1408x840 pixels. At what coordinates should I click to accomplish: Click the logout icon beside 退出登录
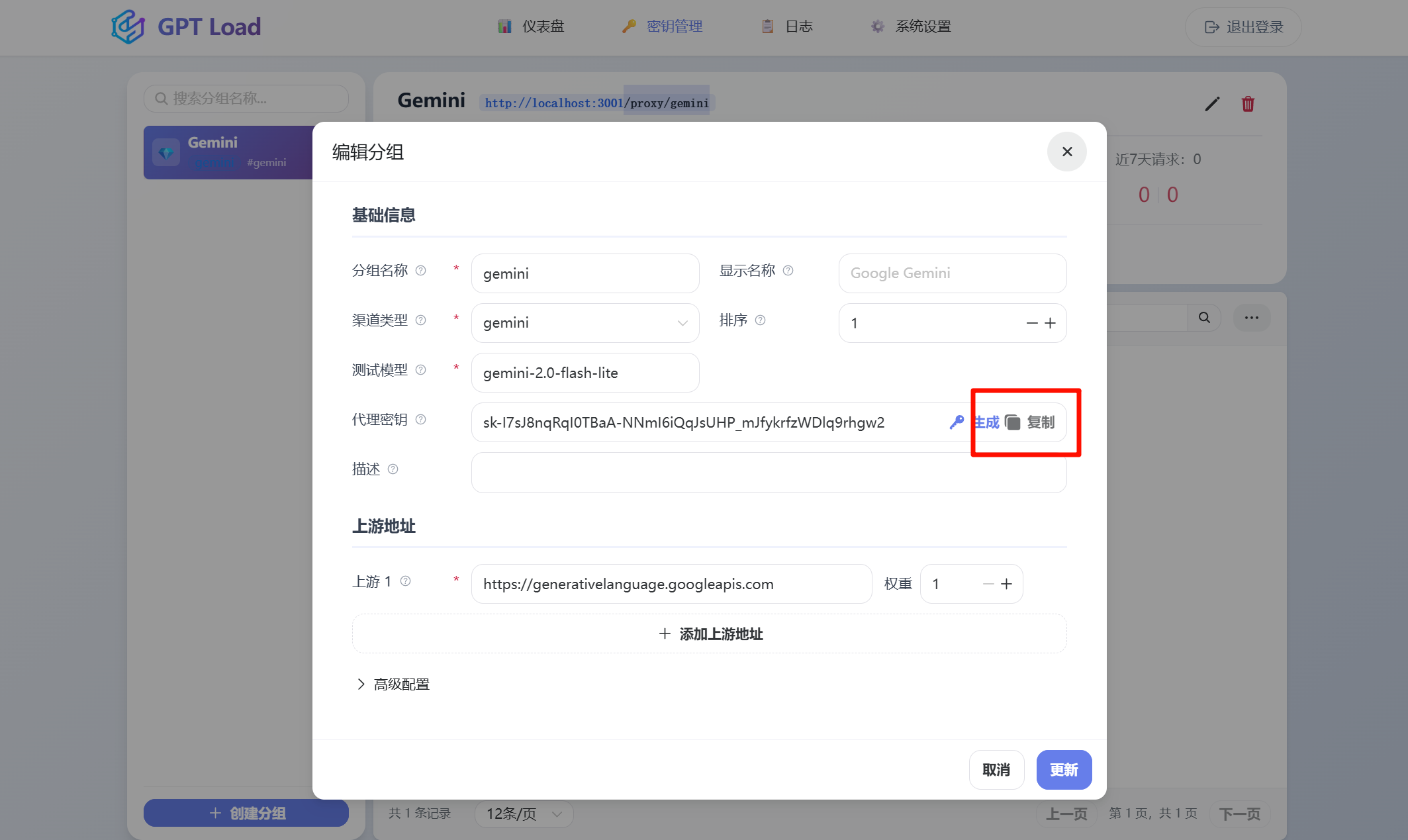(x=1211, y=26)
